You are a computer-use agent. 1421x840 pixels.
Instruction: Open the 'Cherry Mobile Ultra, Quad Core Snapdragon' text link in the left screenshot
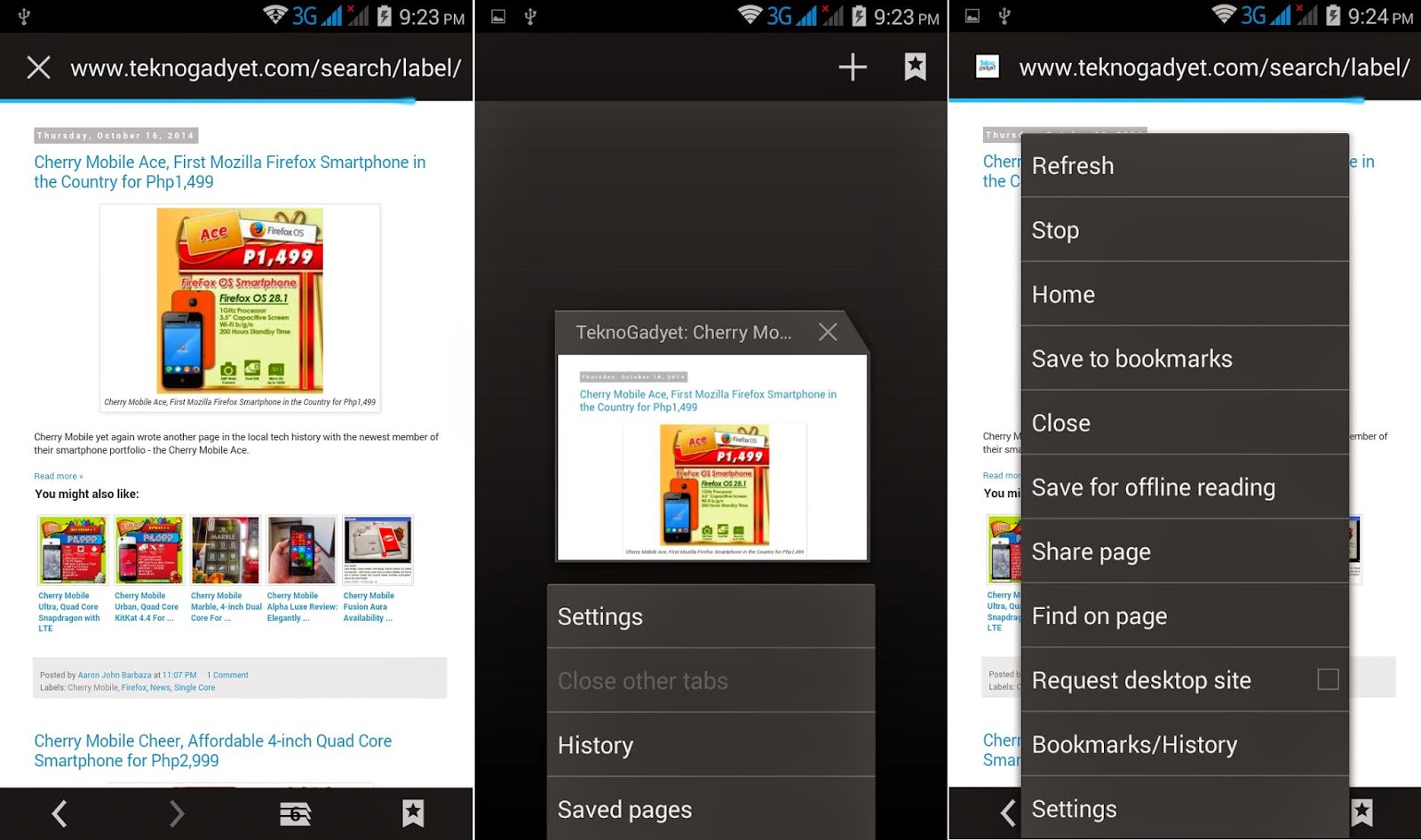(x=69, y=612)
